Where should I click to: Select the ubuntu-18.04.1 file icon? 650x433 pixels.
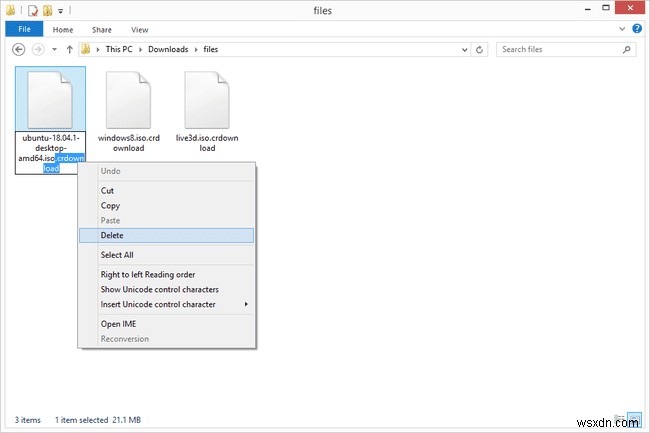click(50, 99)
